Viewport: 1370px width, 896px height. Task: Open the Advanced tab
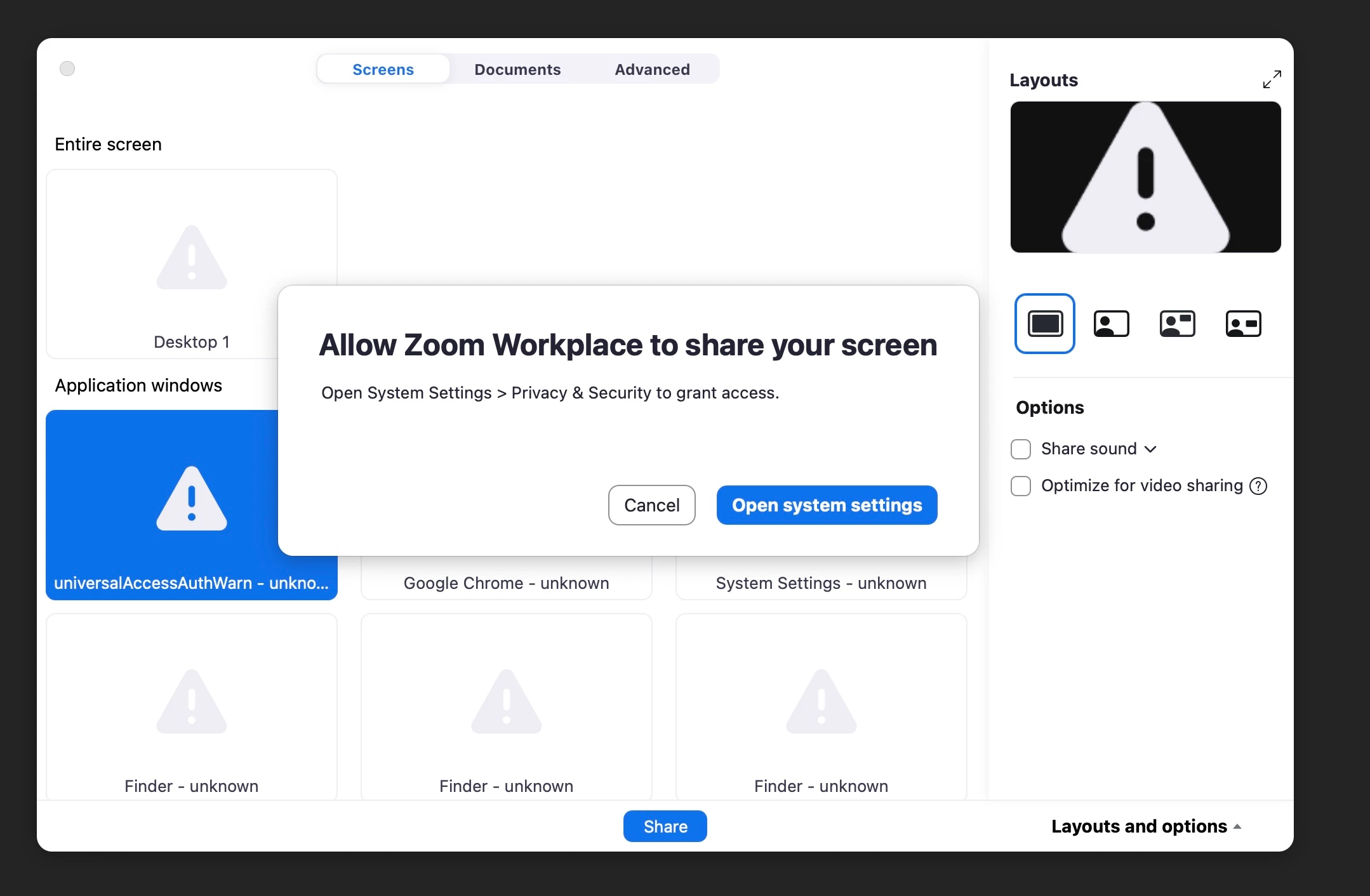point(652,69)
